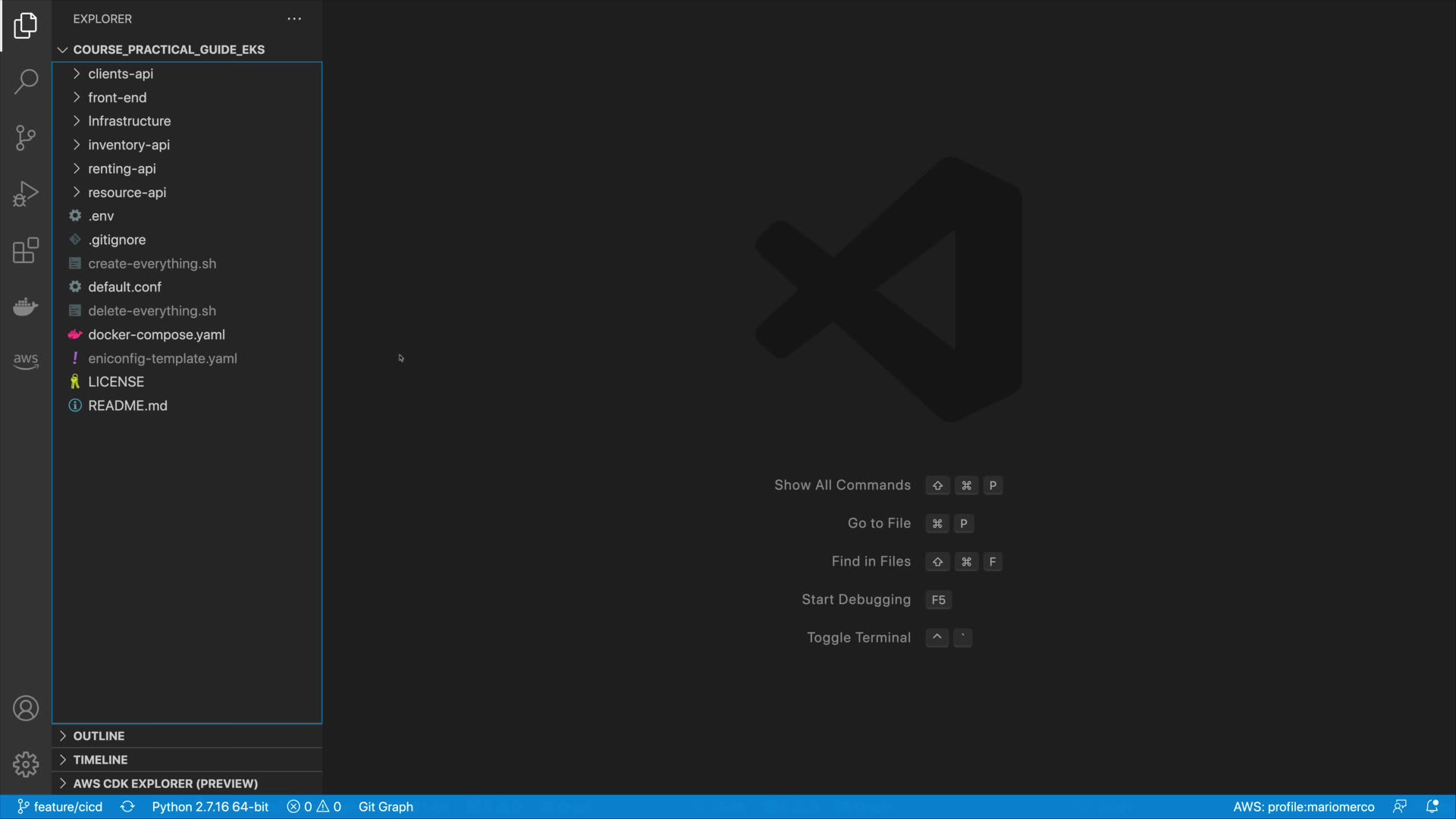
Task: Expand the Infrastructure folder
Action: click(x=129, y=121)
